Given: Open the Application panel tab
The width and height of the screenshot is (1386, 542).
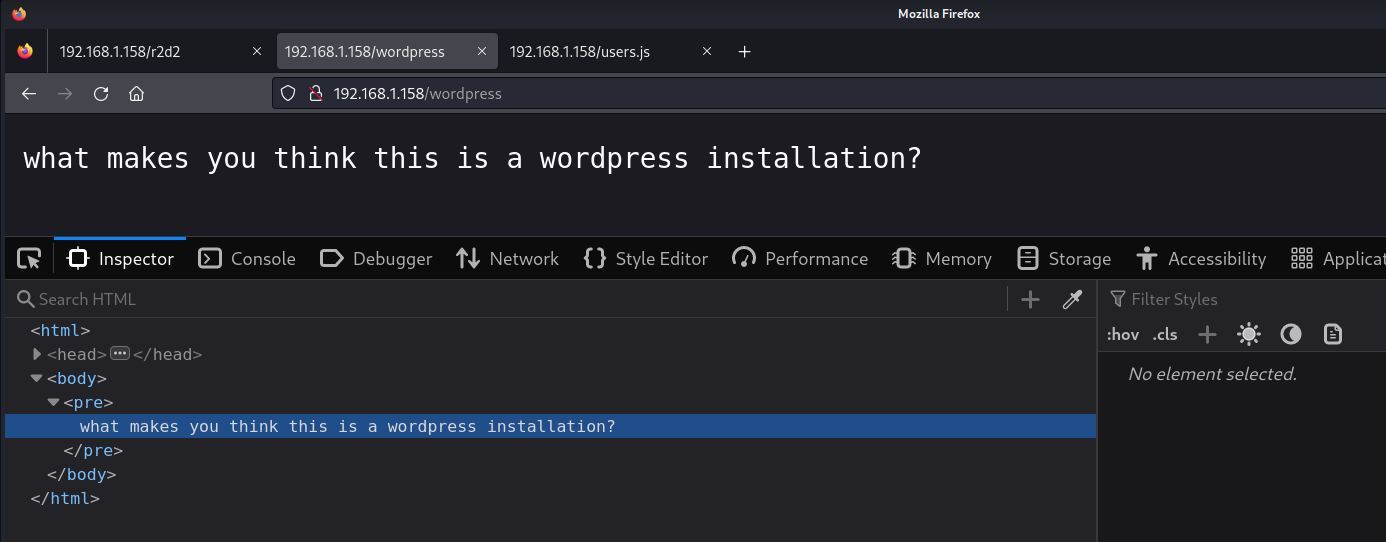Looking at the screenshot, I should coord(1338,259).
